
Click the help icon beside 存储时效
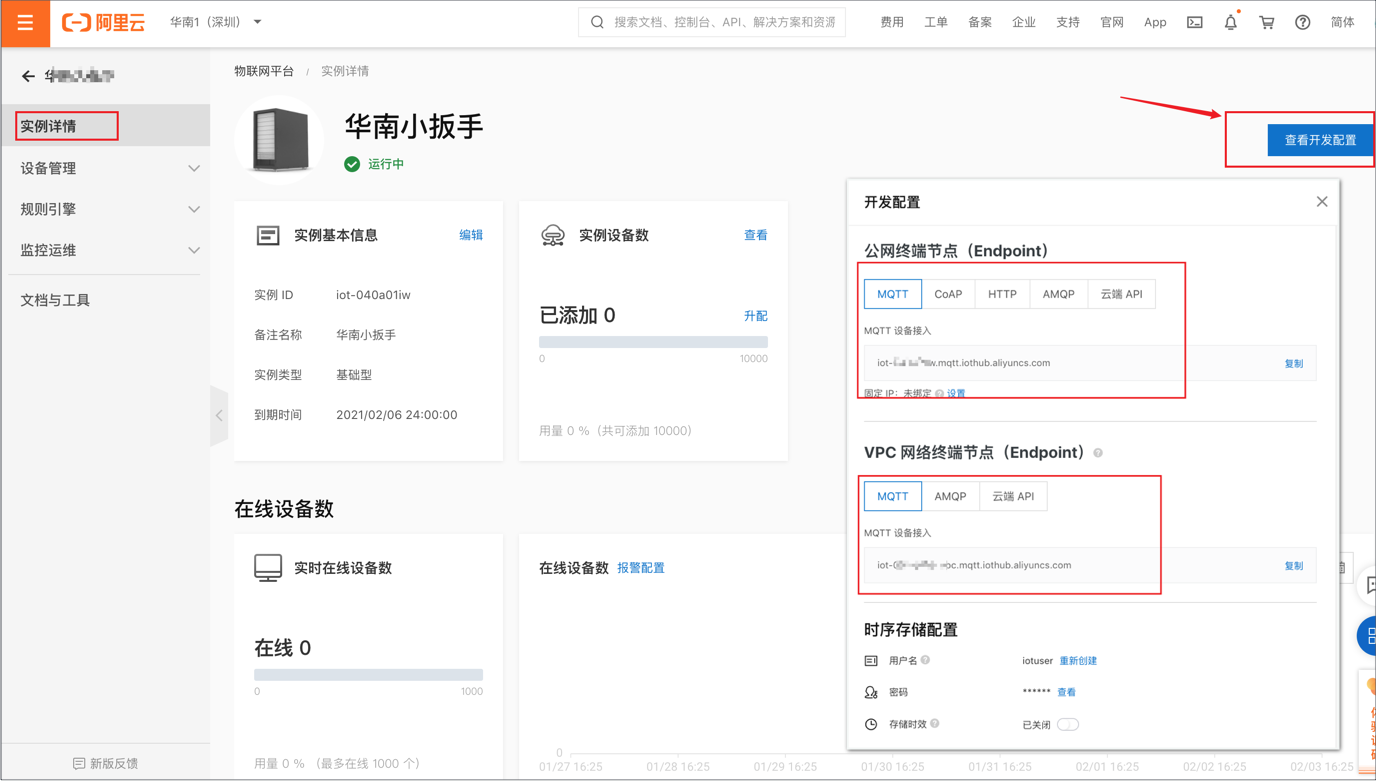point(935,723)
